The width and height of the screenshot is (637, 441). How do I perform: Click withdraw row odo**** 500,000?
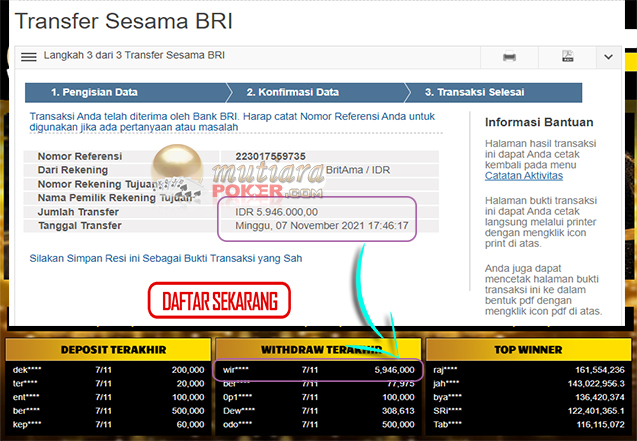click(x=318, y=424)
